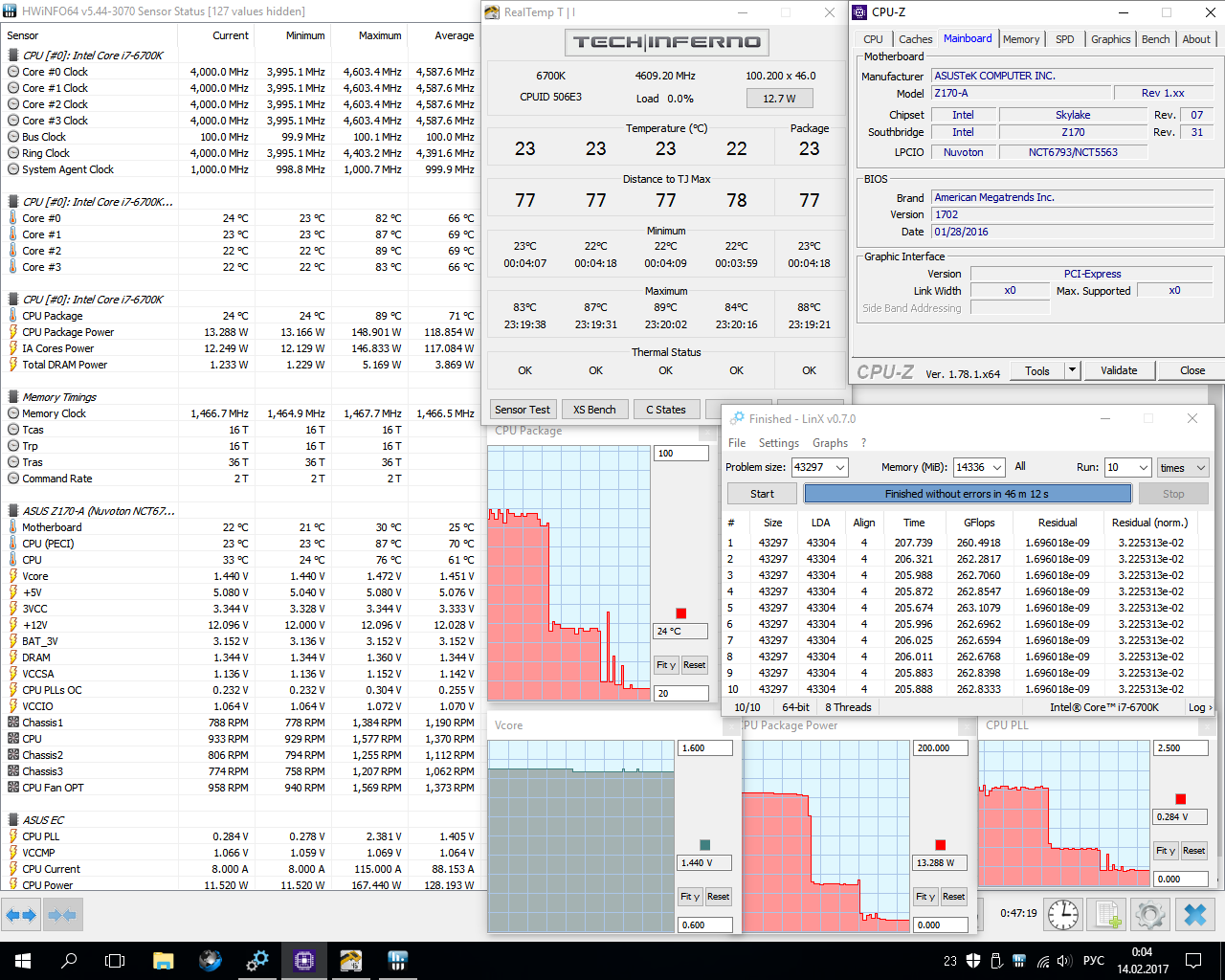Open File Explorer from the taskbar
The image size is (1225, 980).
(163, 961)
